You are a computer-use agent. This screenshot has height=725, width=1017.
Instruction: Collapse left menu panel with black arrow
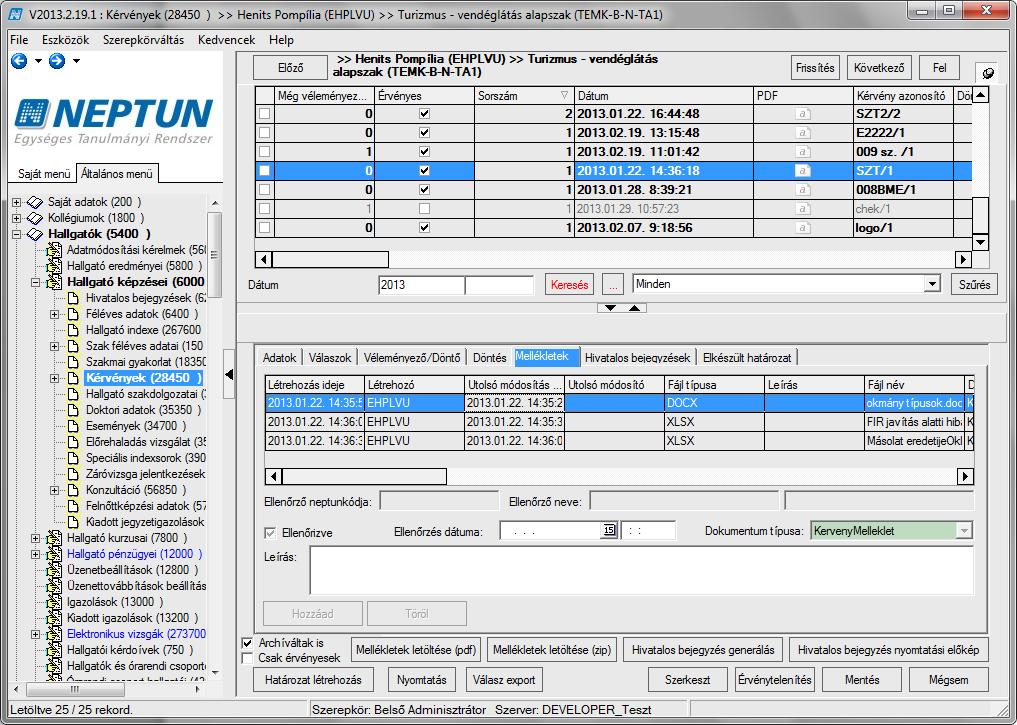(x=228, y=374)
